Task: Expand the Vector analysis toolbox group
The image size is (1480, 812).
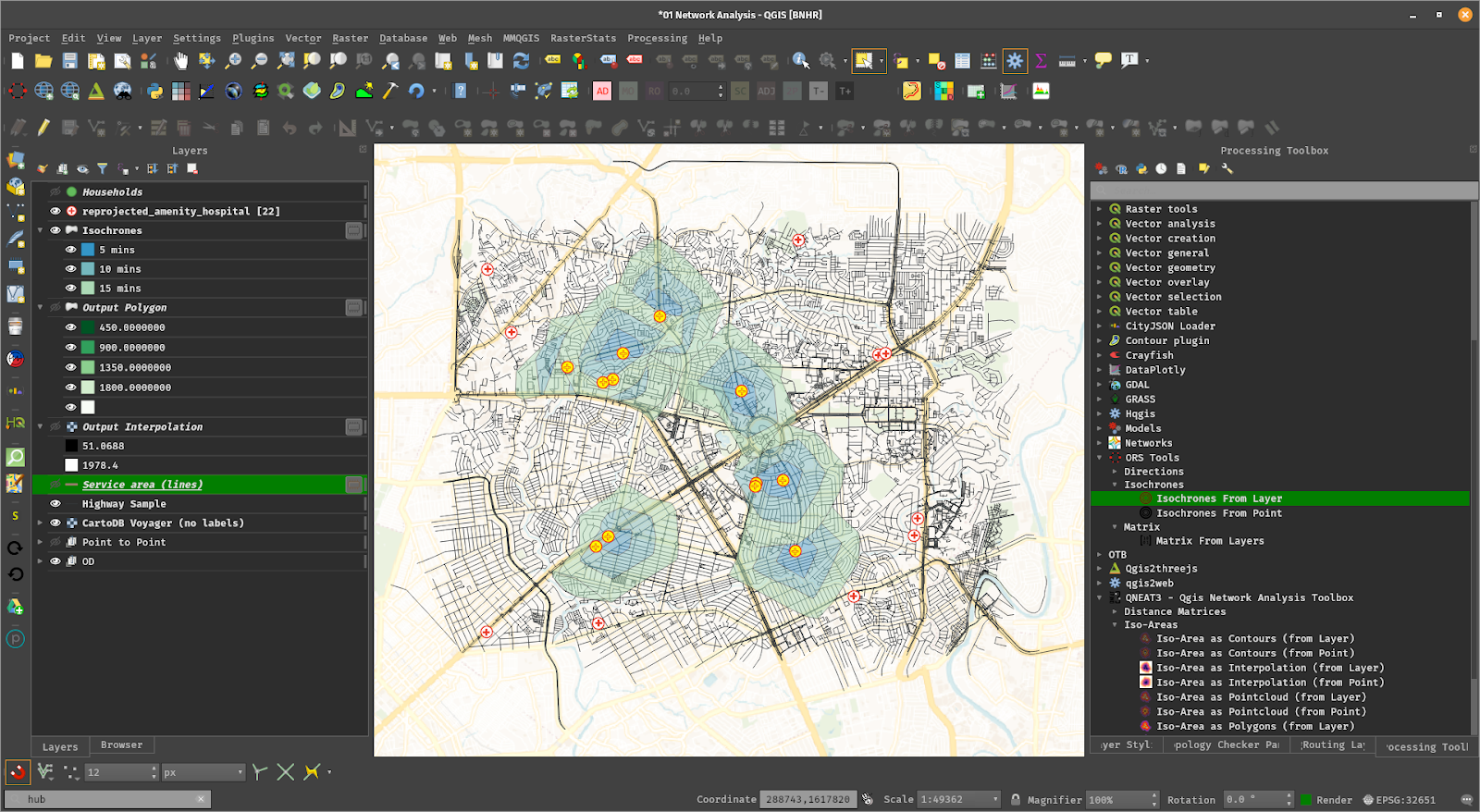Action: click(x=1100, y=224)
